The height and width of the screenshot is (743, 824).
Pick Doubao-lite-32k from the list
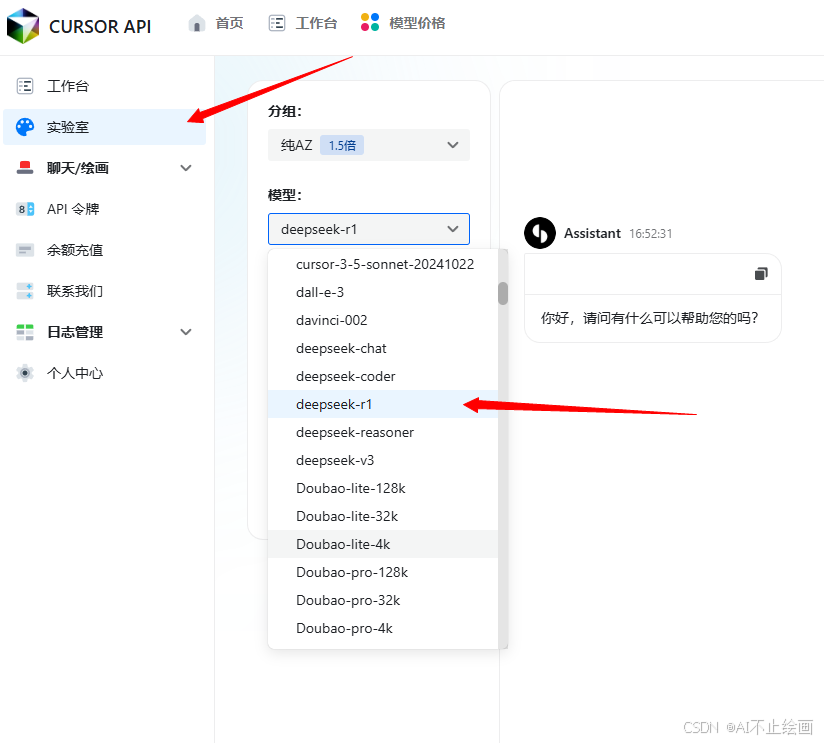(383, 517)
